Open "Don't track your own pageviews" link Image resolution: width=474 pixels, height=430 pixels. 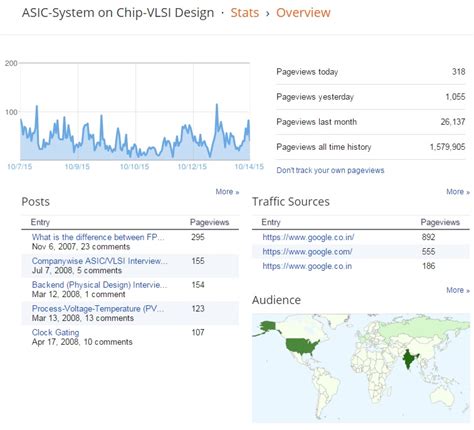(330, 170)
